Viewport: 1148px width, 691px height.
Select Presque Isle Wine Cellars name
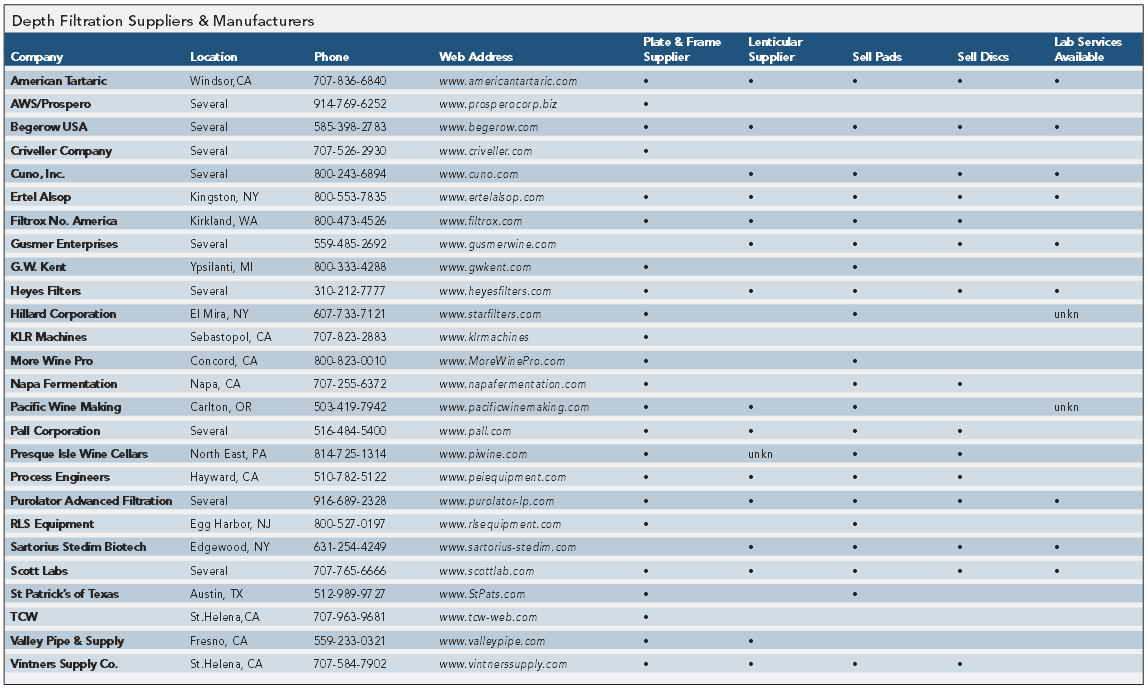coord(79,455)
